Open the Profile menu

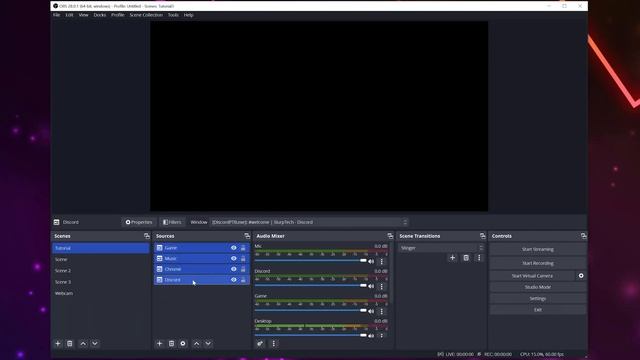[118, 15]
